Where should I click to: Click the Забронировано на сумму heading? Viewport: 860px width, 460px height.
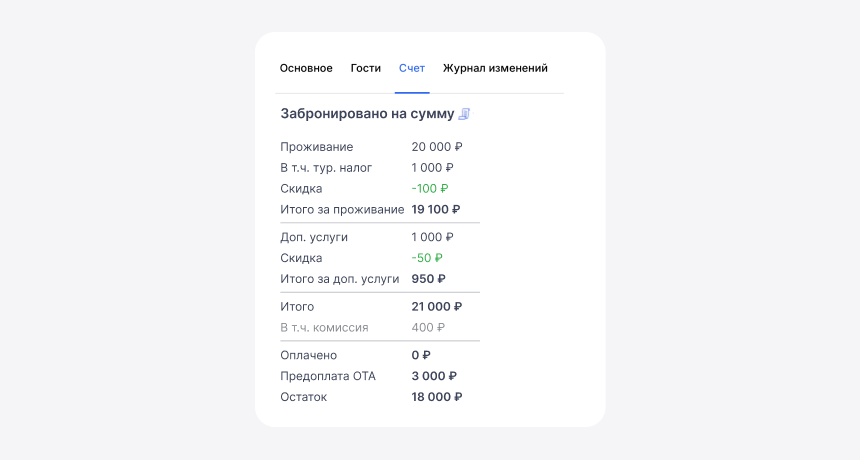(367, 114)
